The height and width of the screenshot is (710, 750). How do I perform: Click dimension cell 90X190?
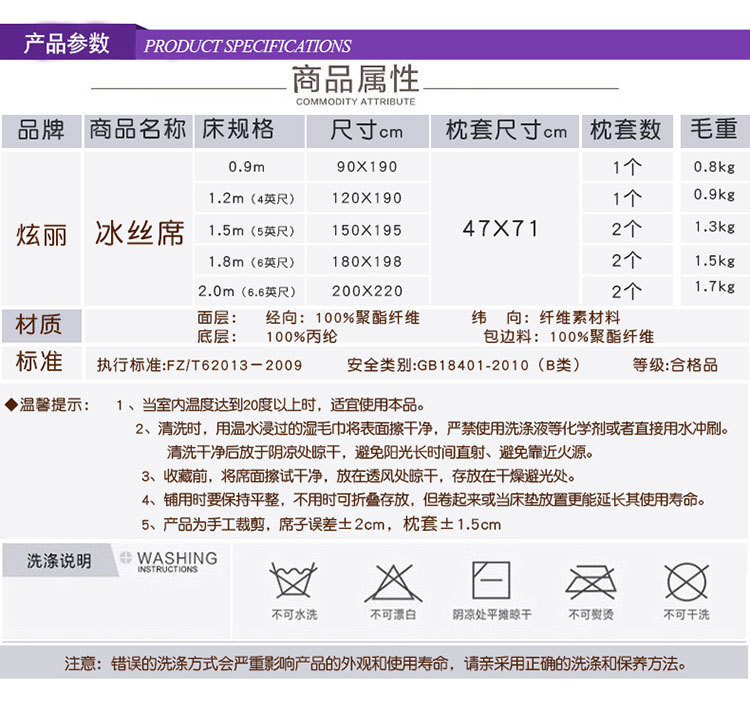[367, 166]
